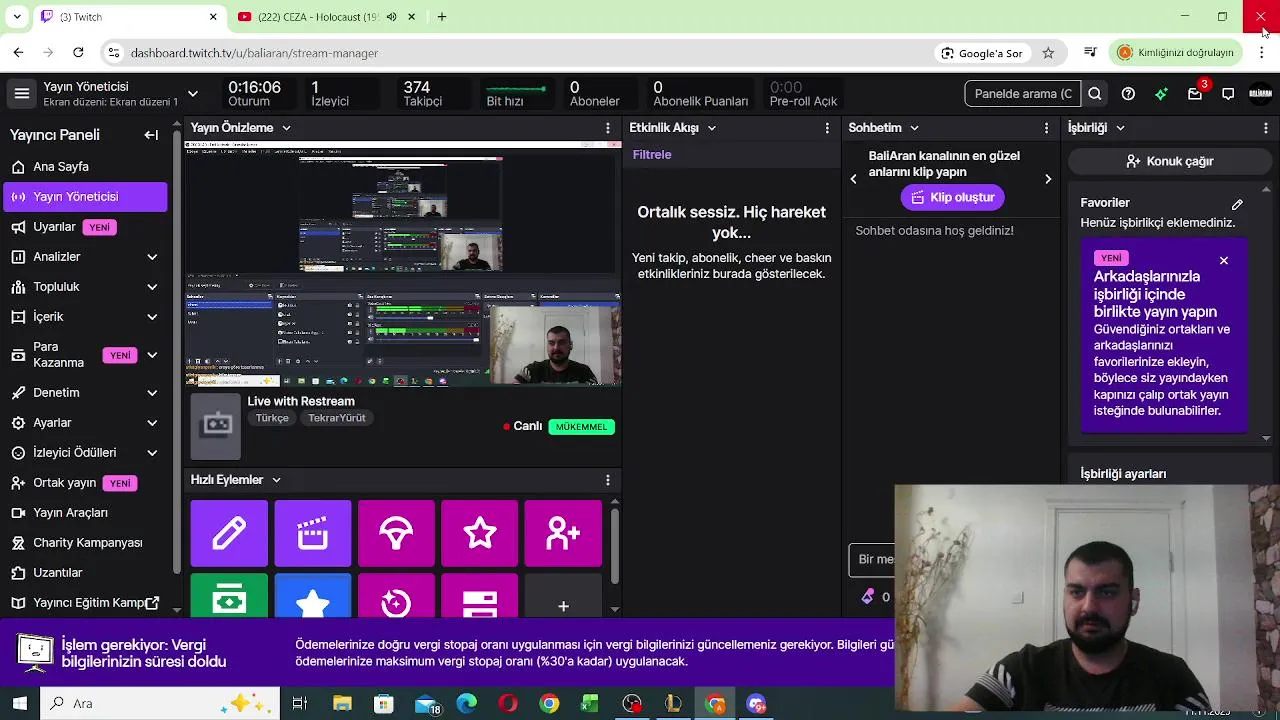Open Etkinlik Akışı panel three-dot menu
Image resolution: width=1280 pixels, height=720 pixels.
tap(827, 128)
